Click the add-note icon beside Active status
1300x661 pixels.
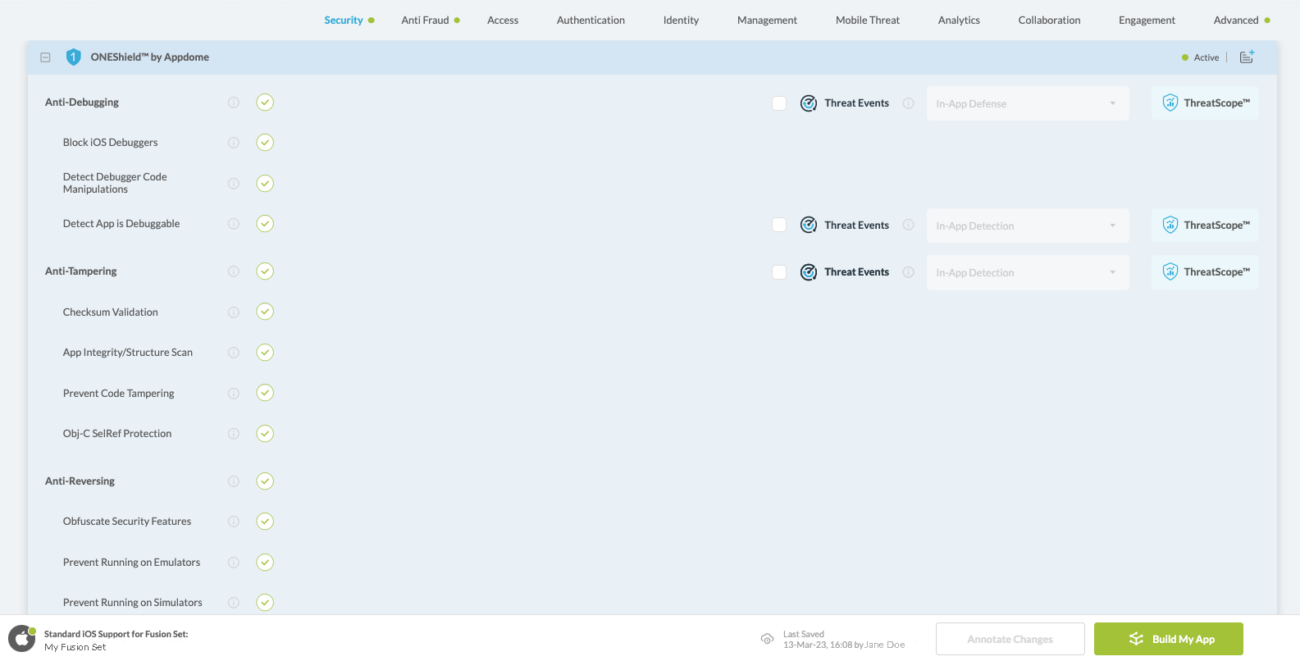tap(1246, 57)
